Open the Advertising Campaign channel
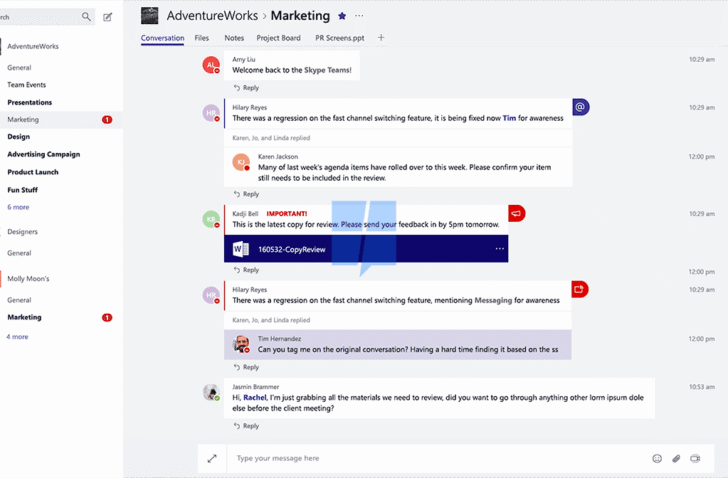 tap(44, 155)
